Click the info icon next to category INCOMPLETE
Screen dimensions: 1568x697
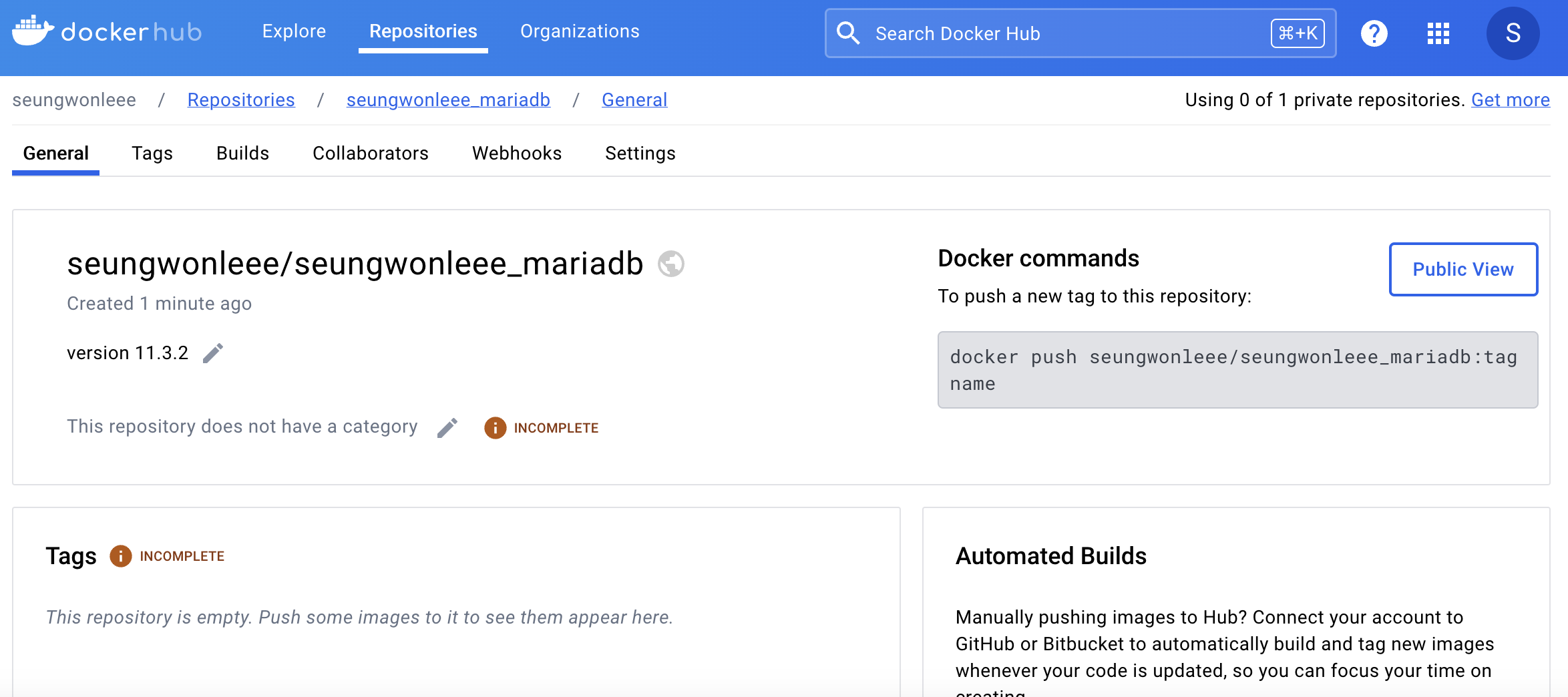[495, 427]
